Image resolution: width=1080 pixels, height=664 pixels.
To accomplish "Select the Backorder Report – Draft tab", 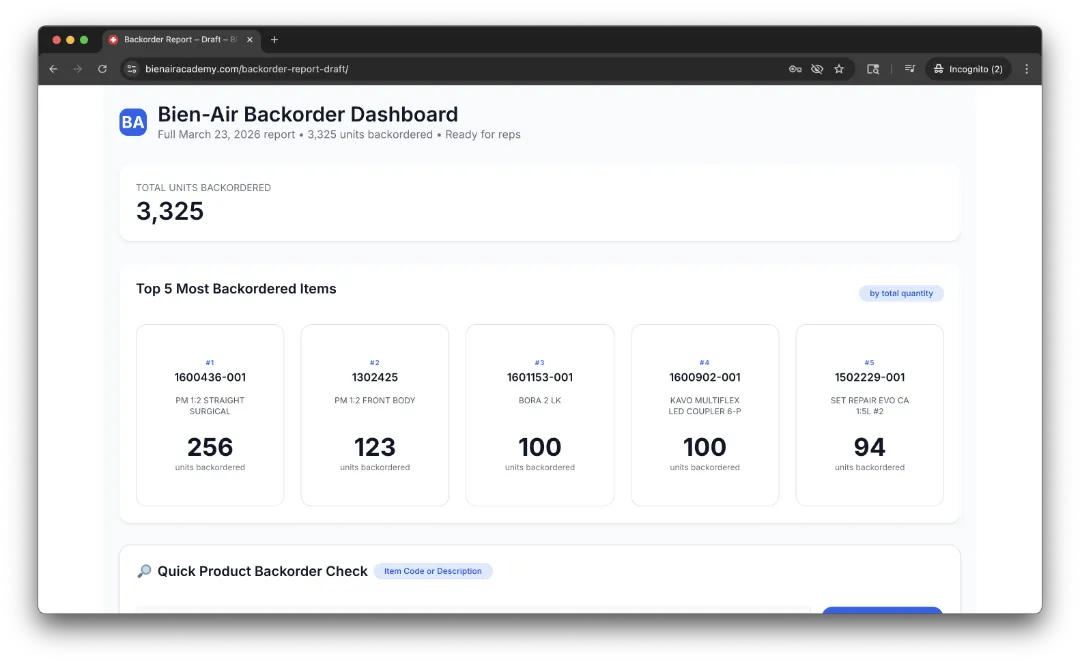I will [x=181, y=40].
